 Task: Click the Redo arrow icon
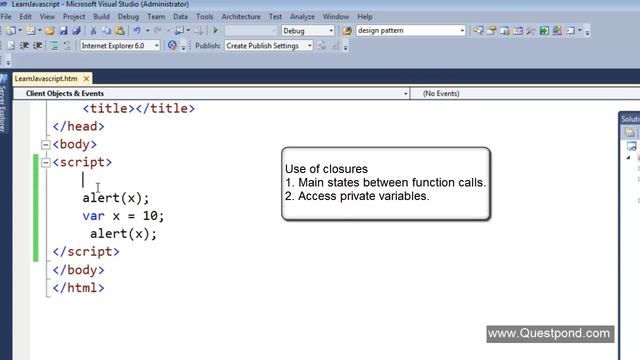click(x=158, y=31)
